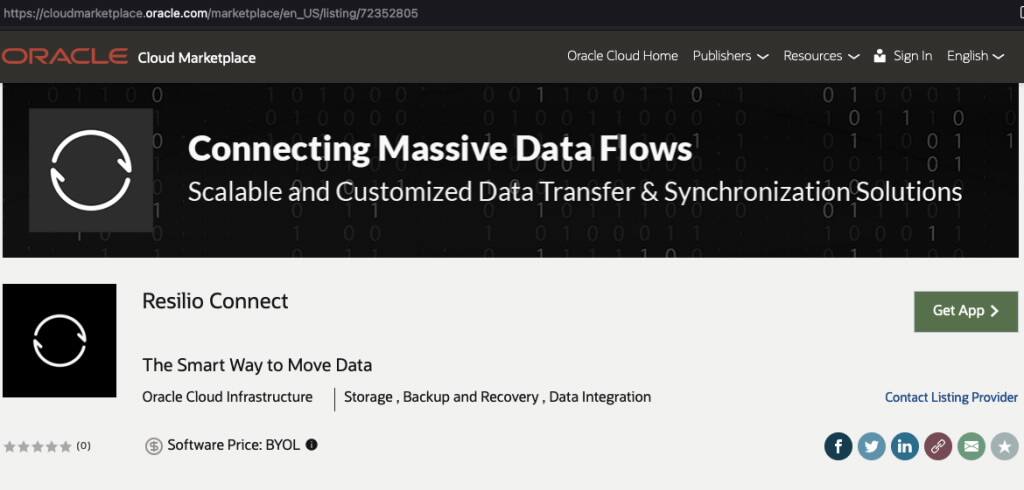Share listing on Facebook
This screenshot has height=490, width=1024.
coord(838,446)
